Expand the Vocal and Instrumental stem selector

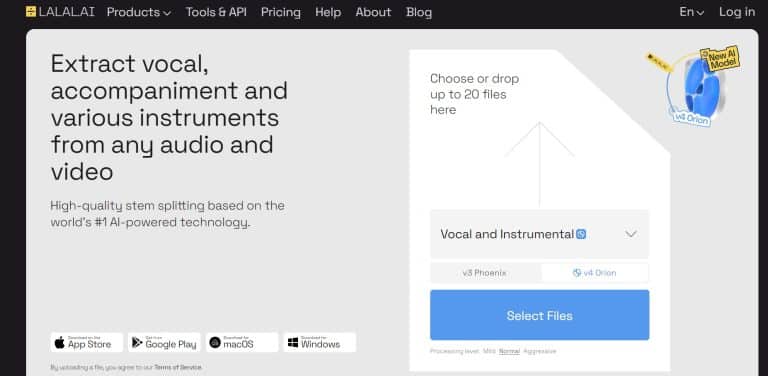click(539, 234)
